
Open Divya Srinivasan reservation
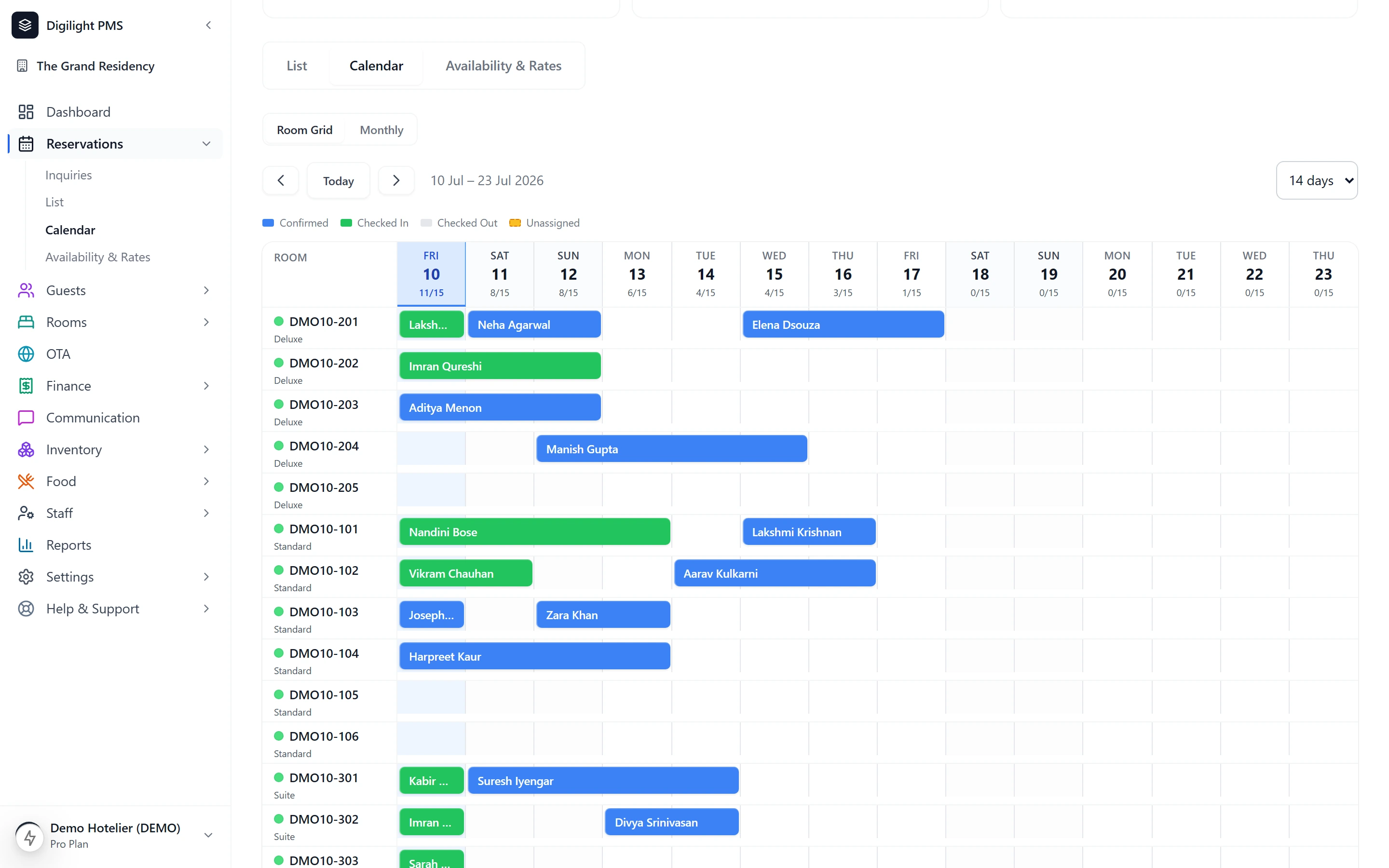pyautogui.click(x=671, y=823)
